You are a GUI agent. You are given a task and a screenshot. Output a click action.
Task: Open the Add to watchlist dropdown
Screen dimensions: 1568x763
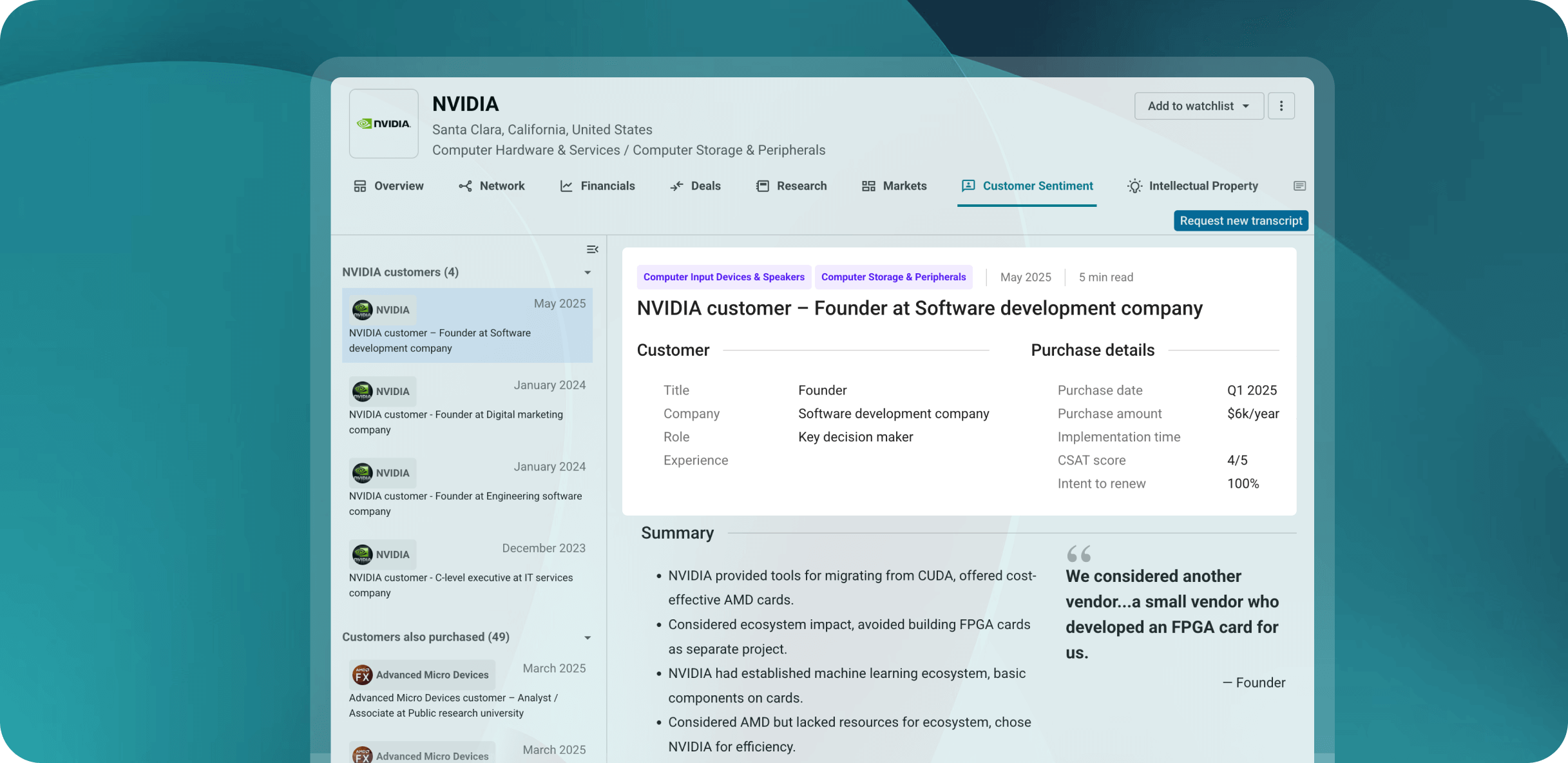pos(1198,106)
